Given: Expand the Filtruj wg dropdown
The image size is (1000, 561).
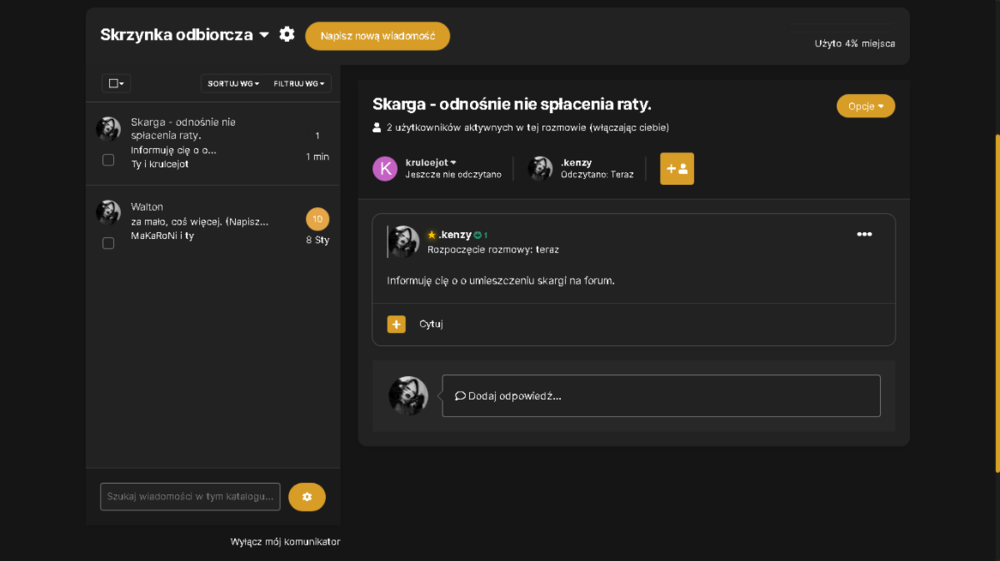Looking at the screenshot, I should [298, 84].
